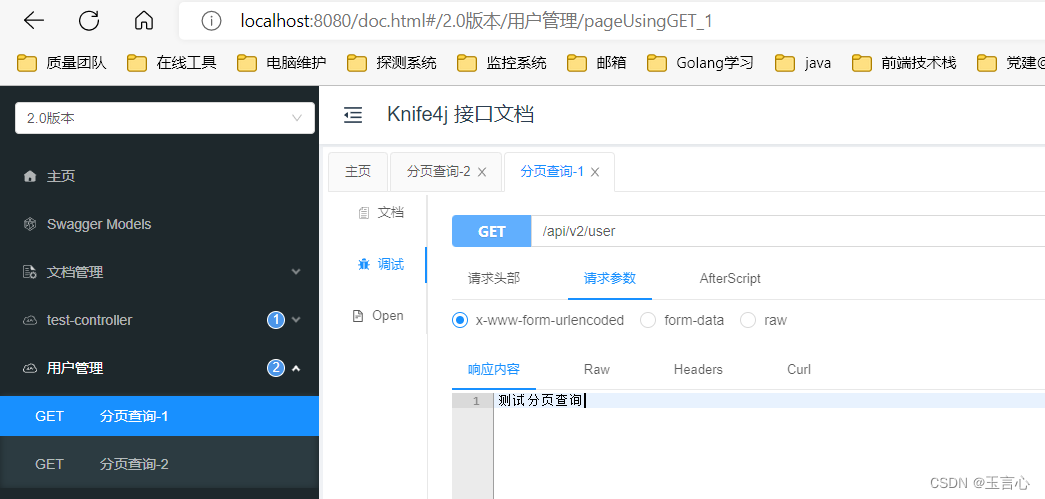Switch to the AfterScript tab
This screenshot has width=1045, height=499.
click(730, 278)
